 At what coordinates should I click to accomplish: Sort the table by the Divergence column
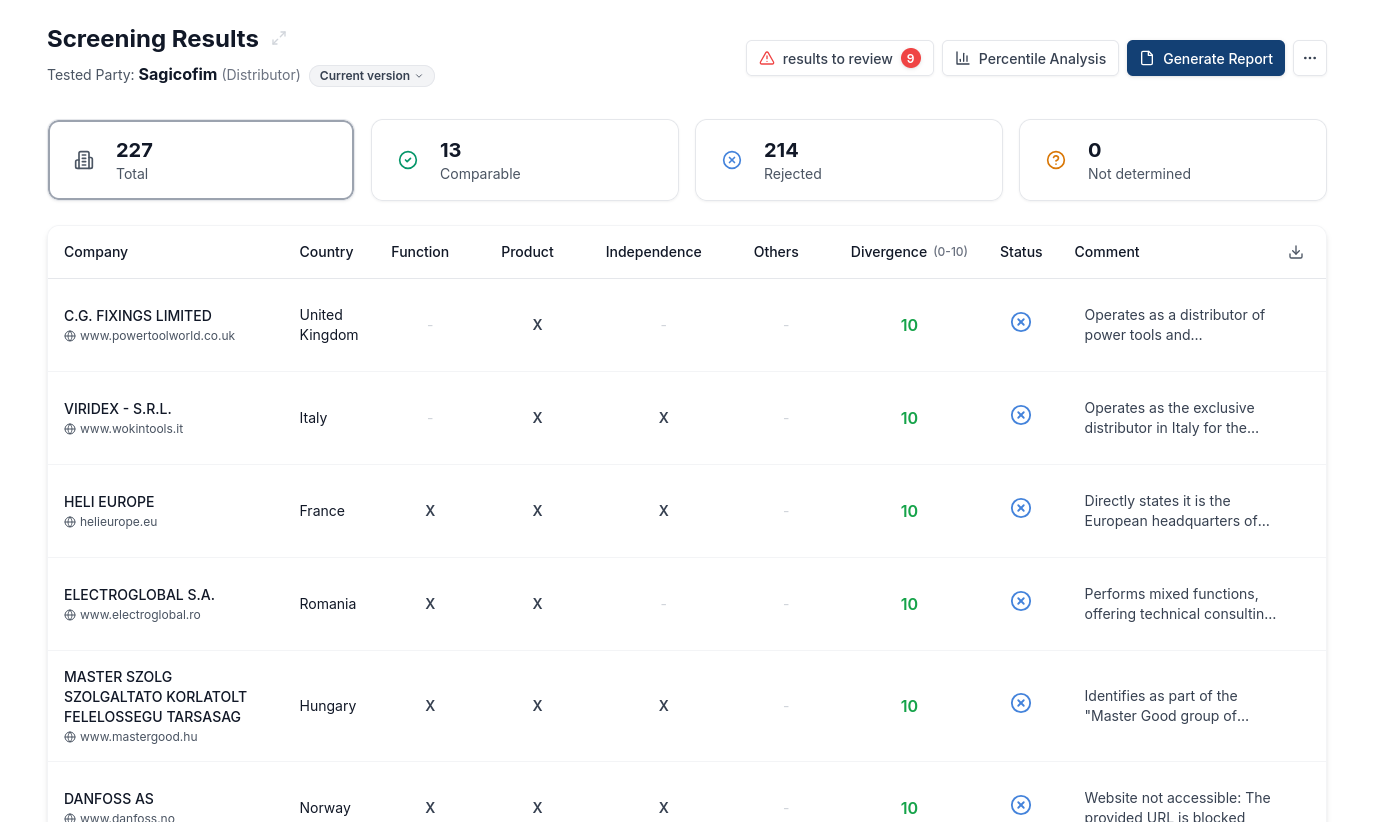click(x=889, y=252)
